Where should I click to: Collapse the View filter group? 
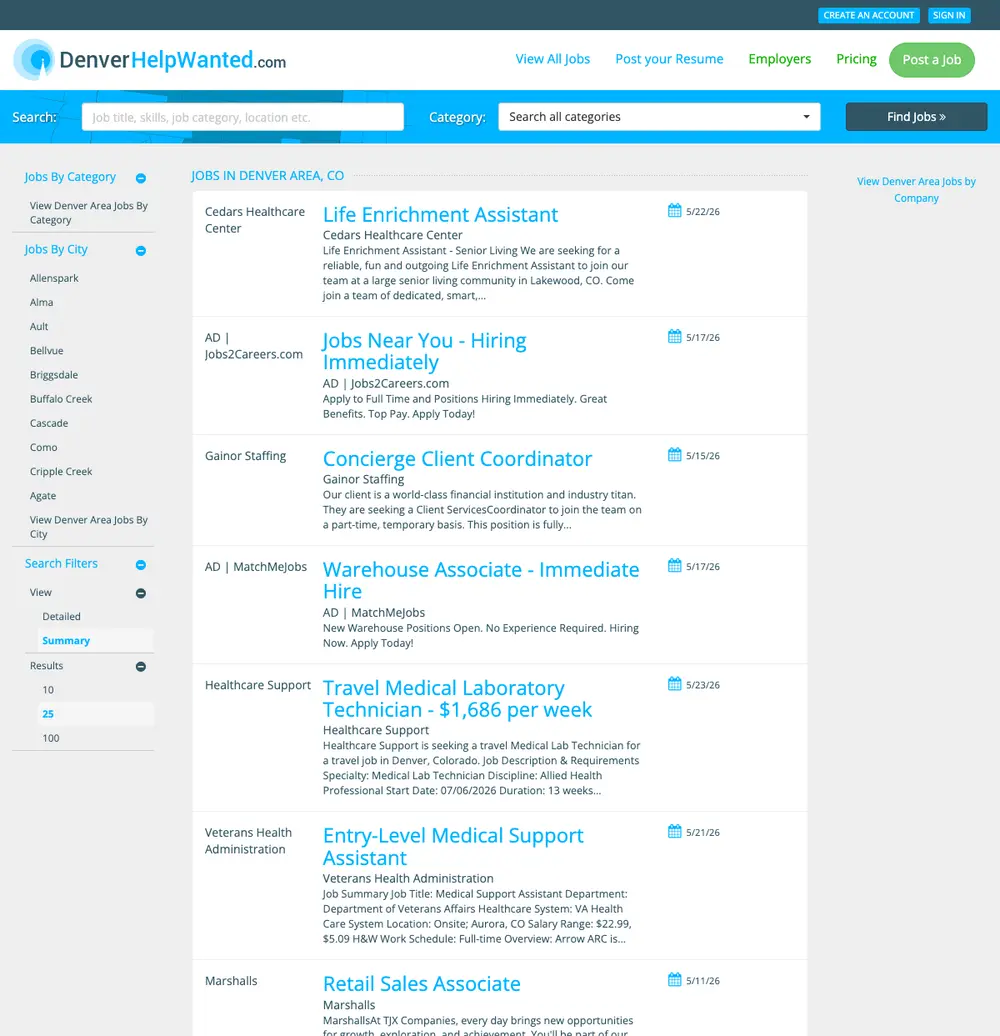[141, 593]
